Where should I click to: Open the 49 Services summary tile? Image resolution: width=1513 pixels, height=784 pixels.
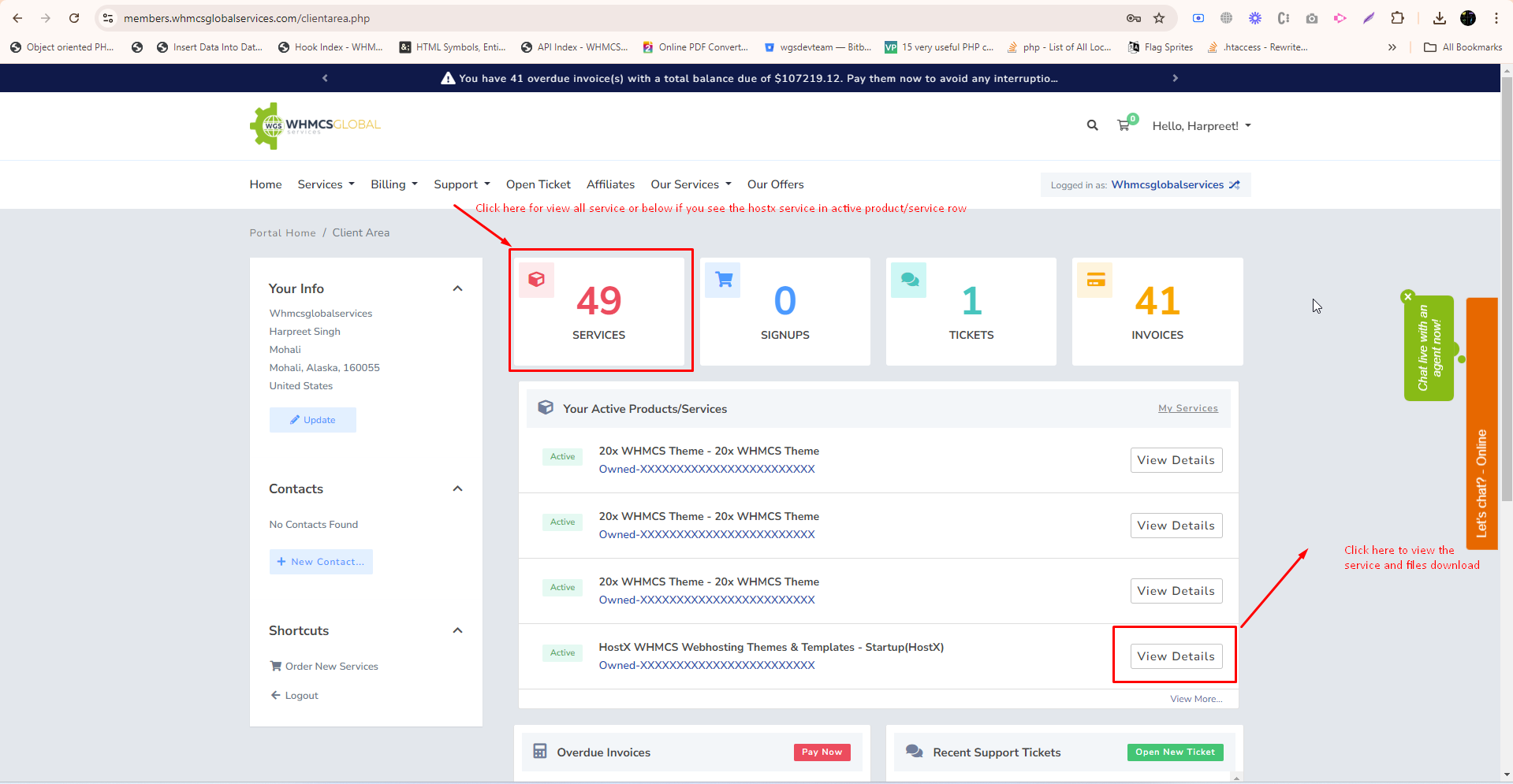point(600,311)
